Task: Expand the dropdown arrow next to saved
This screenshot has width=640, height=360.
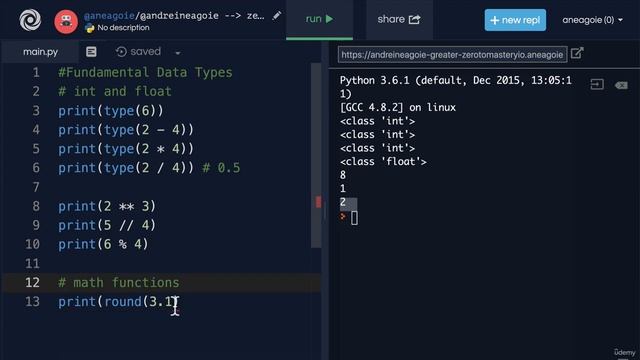Action: [x=178, y=53]
